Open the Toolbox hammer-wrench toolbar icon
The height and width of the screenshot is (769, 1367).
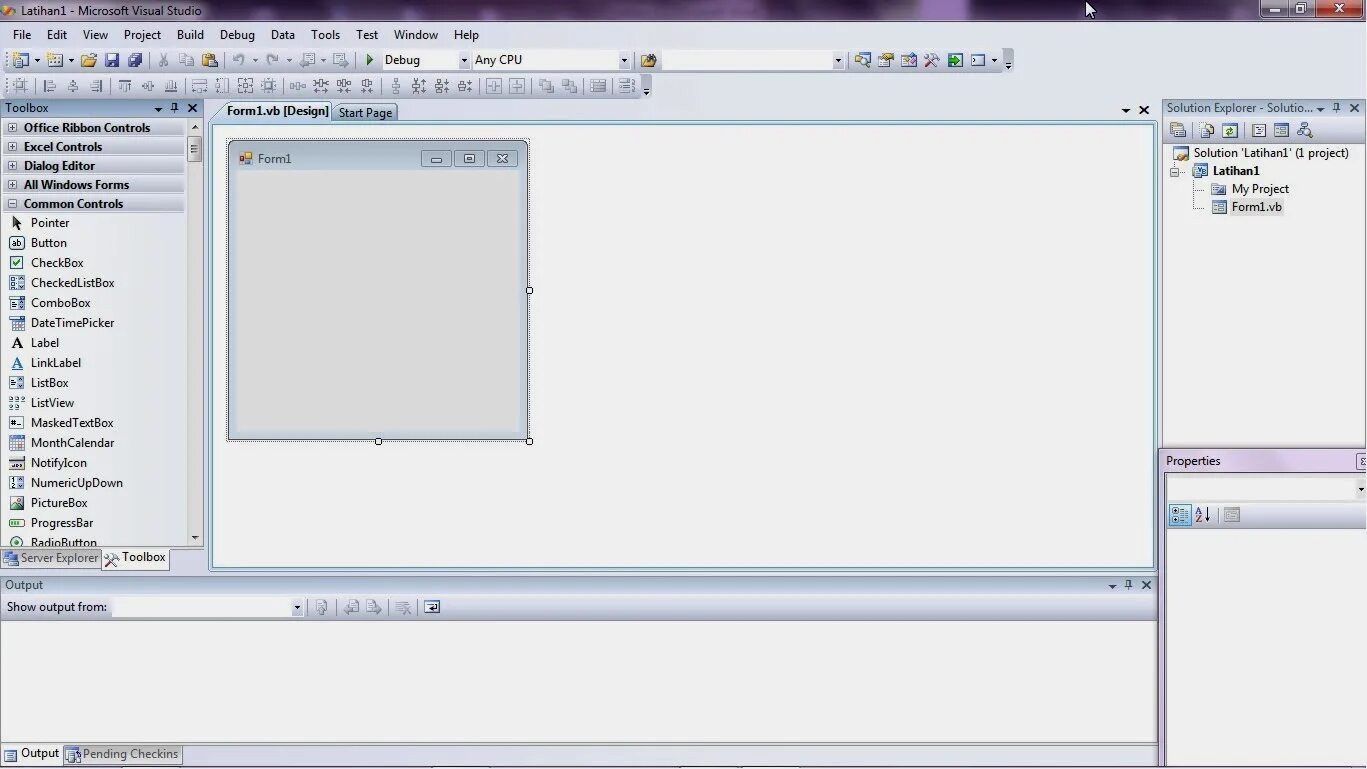tap(931, 60)
